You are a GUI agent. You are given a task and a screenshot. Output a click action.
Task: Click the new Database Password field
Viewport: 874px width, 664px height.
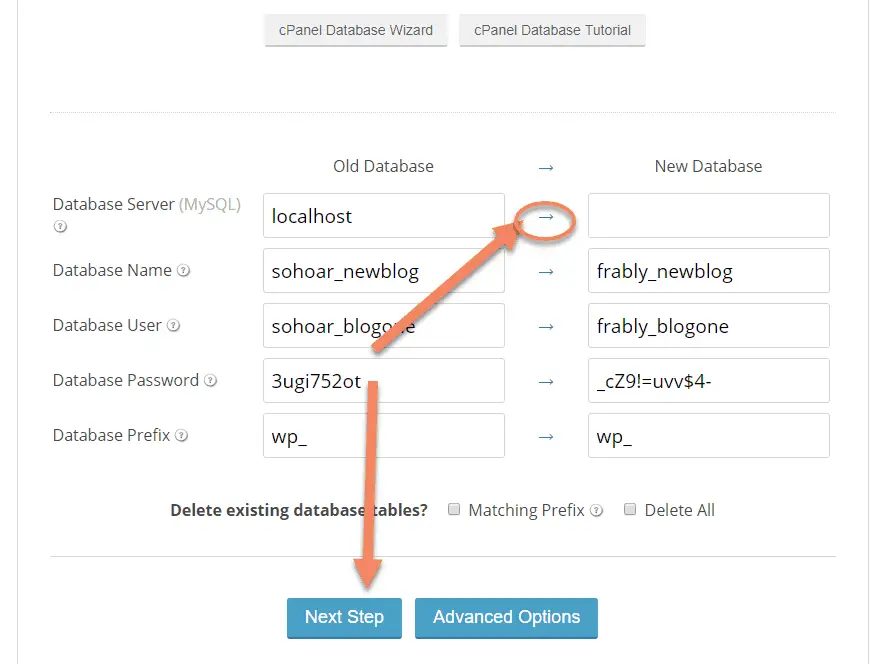point(708,380)
